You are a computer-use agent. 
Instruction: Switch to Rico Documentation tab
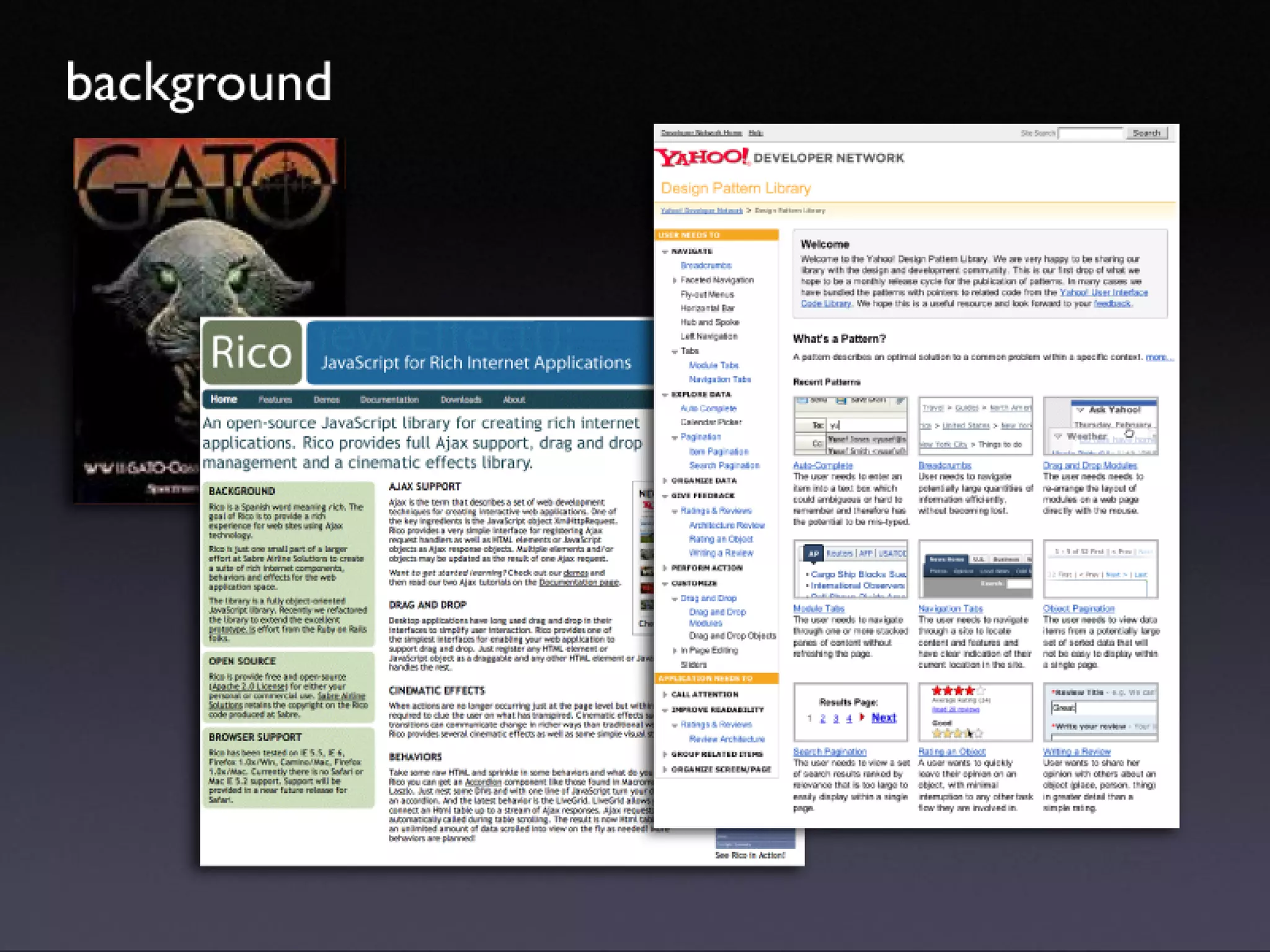[389, 400]
